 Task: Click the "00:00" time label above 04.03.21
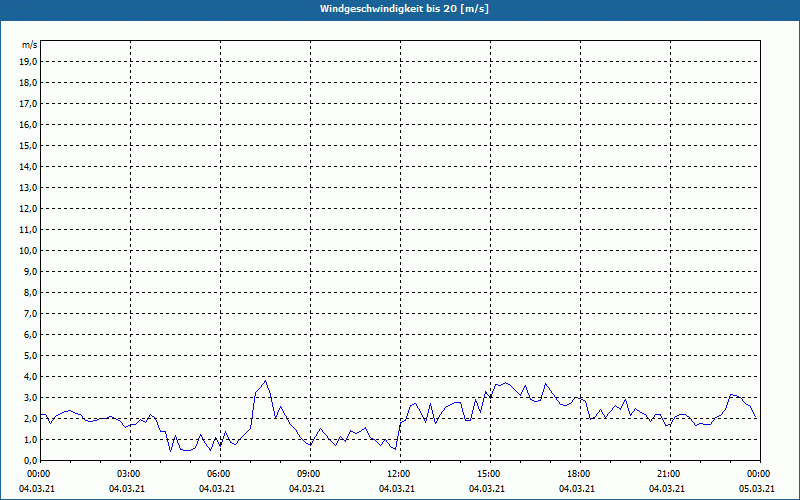38,474
